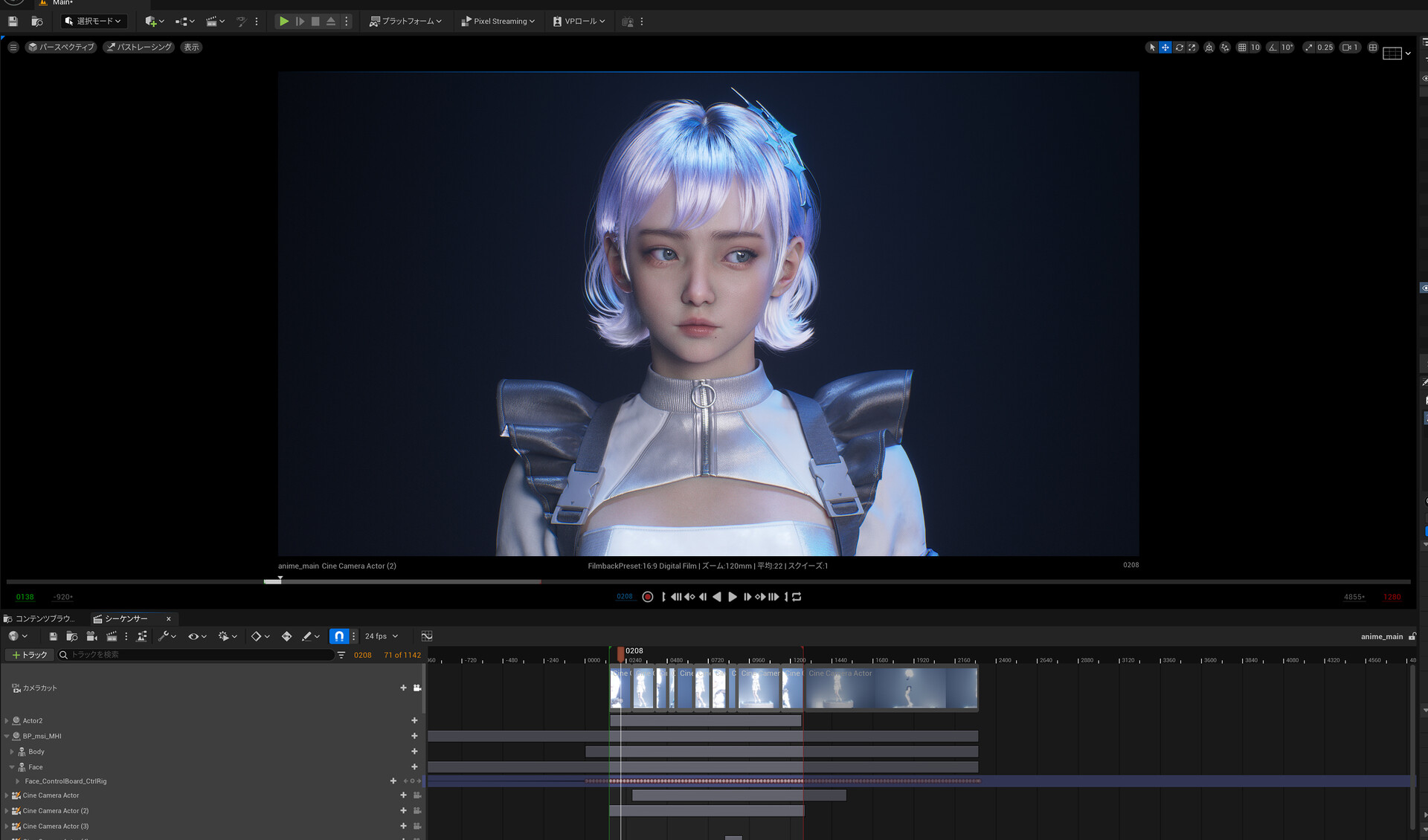Toggle playback looping in the transport controls
This screenshot has height=840, width=1428.
pos(796,597)
